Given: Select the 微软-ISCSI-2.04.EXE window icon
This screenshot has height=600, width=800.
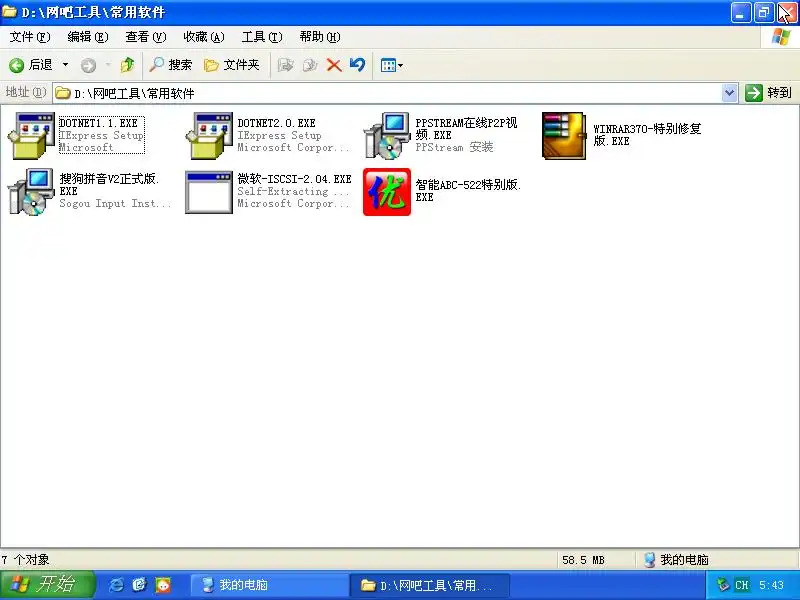Looking at the screenshot, I should 209,192.
